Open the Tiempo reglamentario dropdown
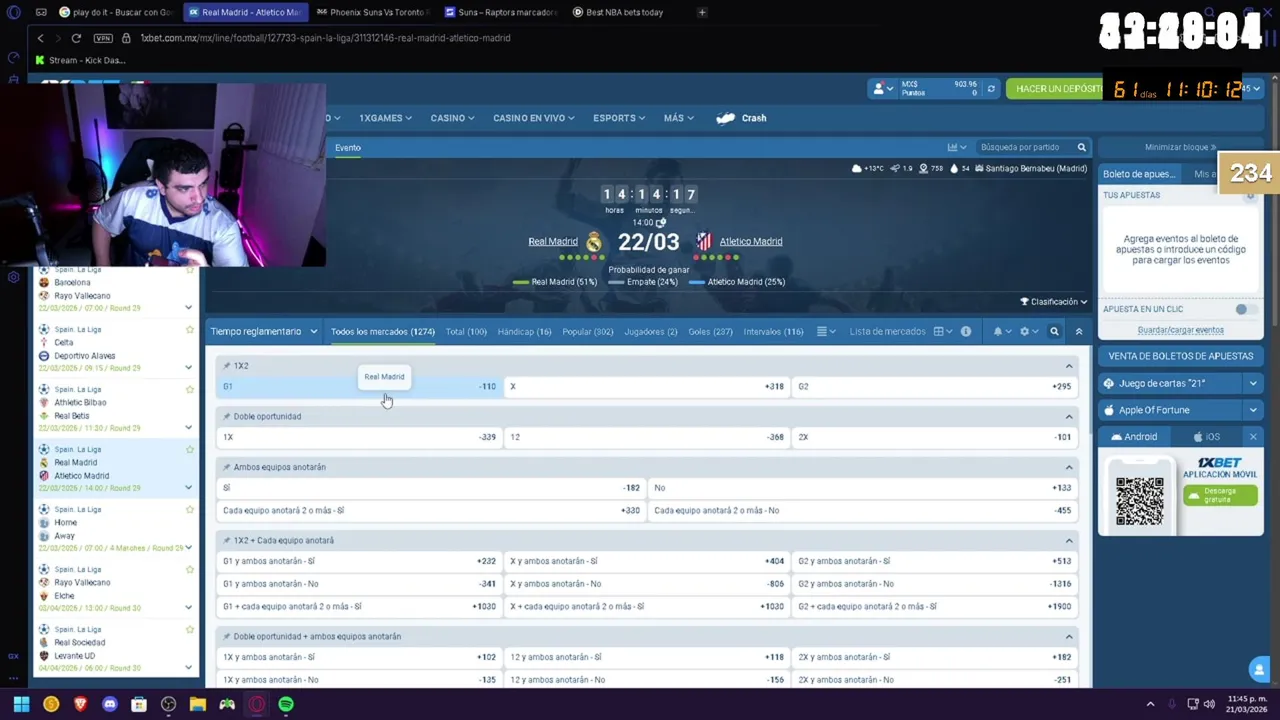The width and height of the screenshot is (1280, 720). click(x=264, y=331)
